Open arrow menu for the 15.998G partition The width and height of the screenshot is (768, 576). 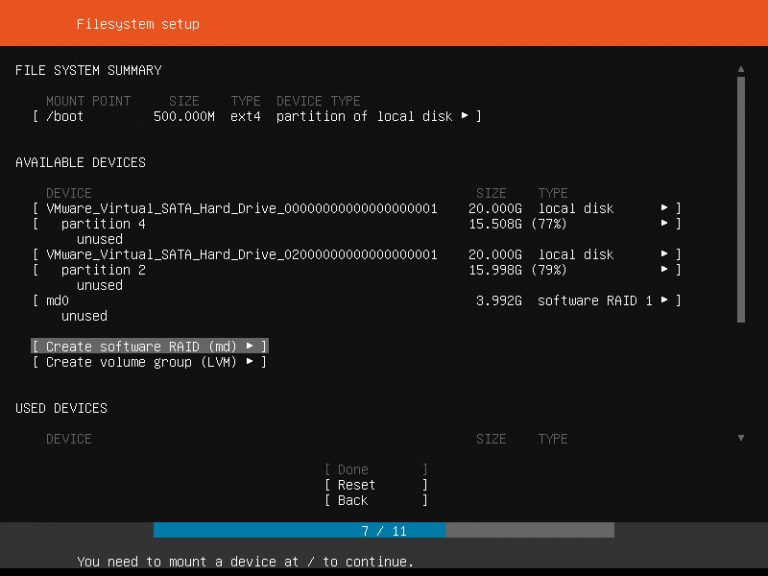[x=664, y=269]
